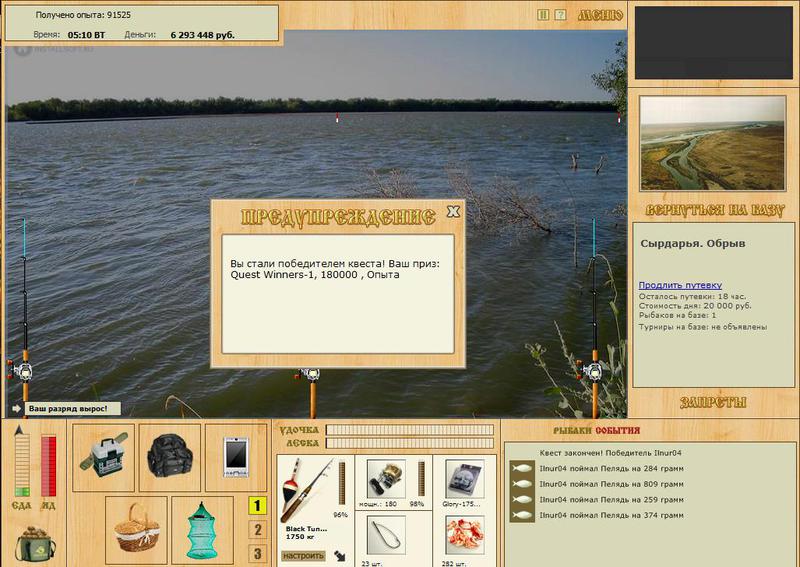Switch to the Рыбаки tab
Viewport: 800px width, 567px height.
tap(573, 431)
